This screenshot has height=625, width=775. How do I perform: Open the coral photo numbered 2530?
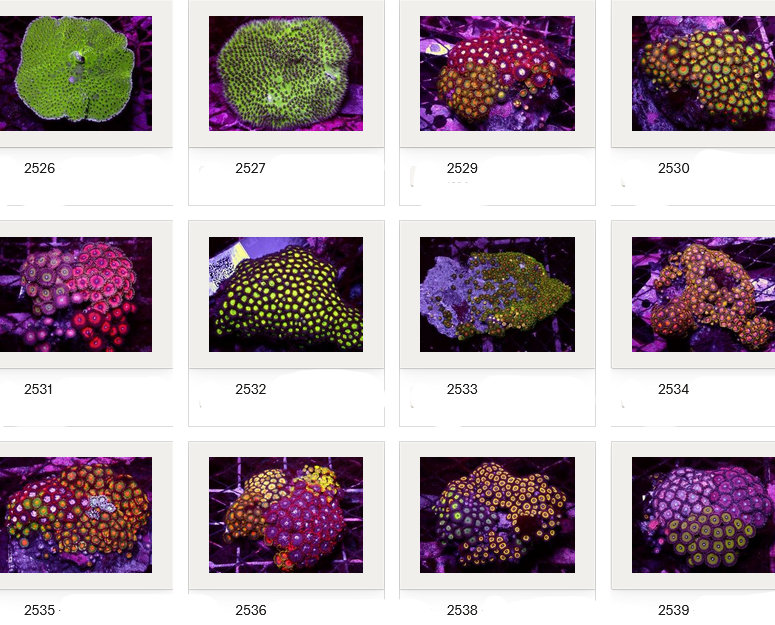tap(703, 74)
